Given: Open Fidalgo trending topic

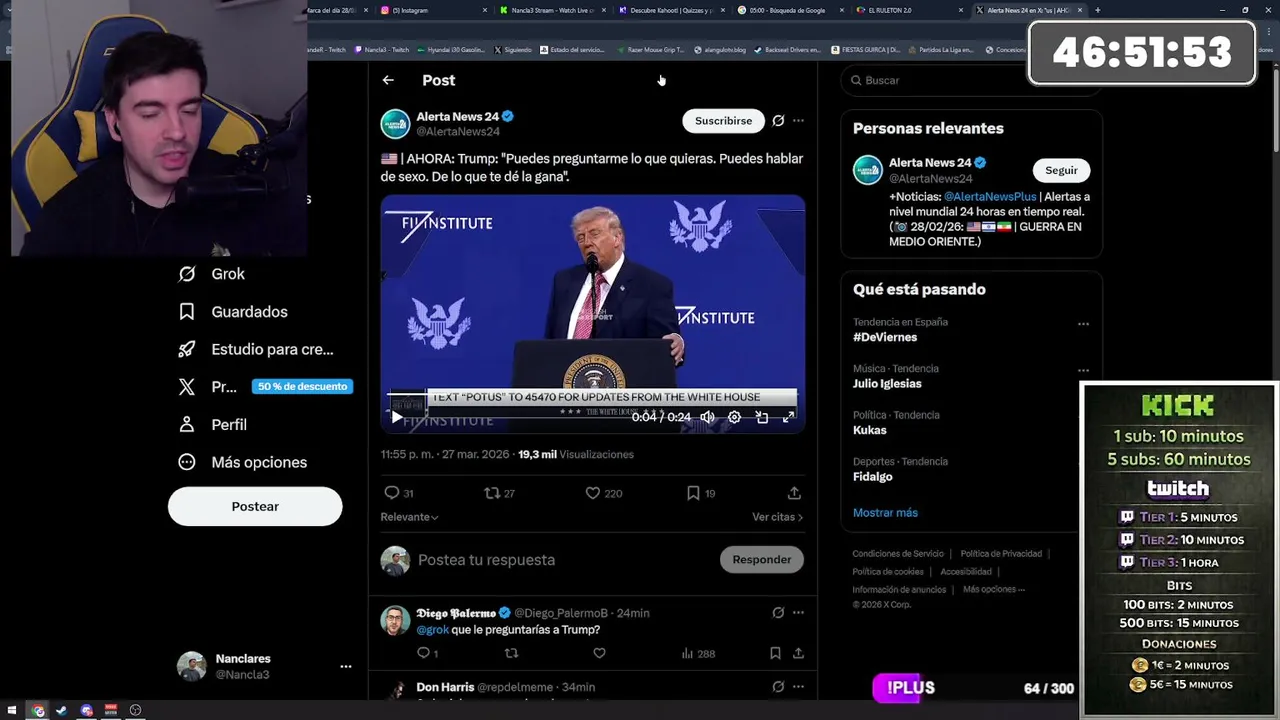Looking at the screenshot, I should pyautogui.click(x=873, y=477).
